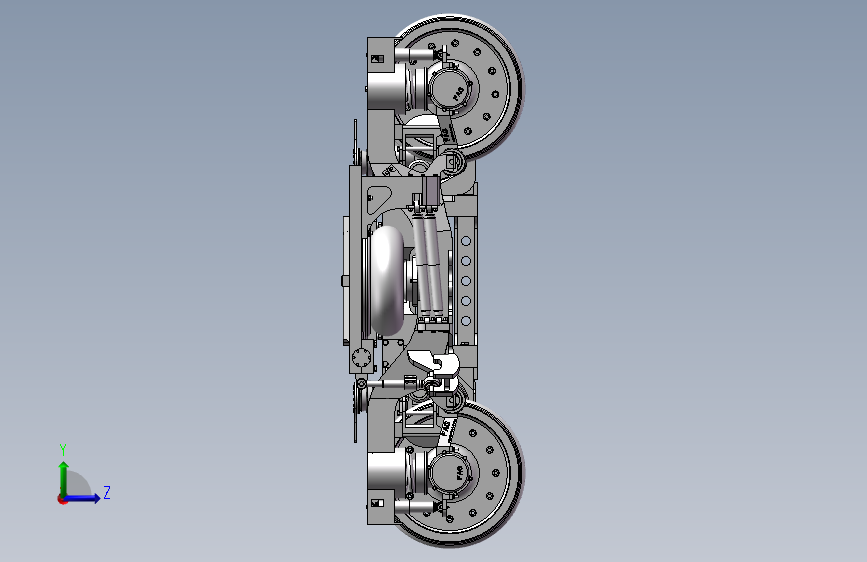The width and height of the screenshot is (867, 562).
Task: Select the twin dampers beside the air spring
Action: pyautogui.click(x=429, y=264)
